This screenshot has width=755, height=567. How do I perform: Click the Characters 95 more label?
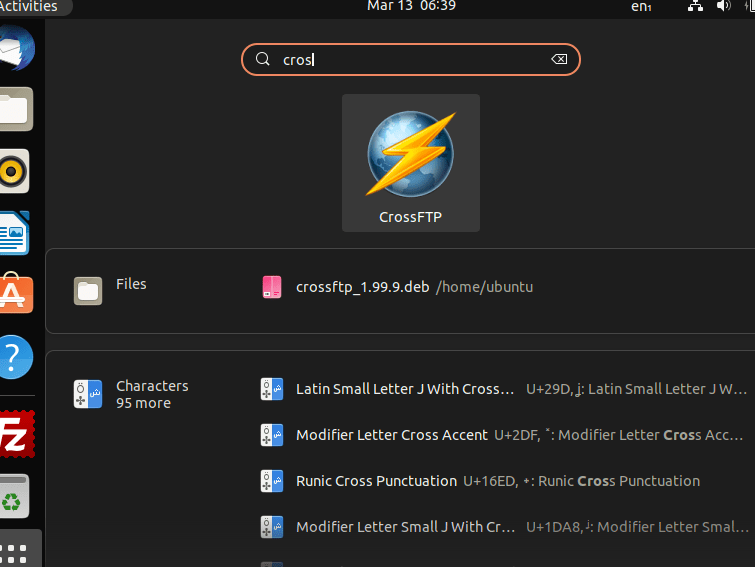[x=152, y=394]
